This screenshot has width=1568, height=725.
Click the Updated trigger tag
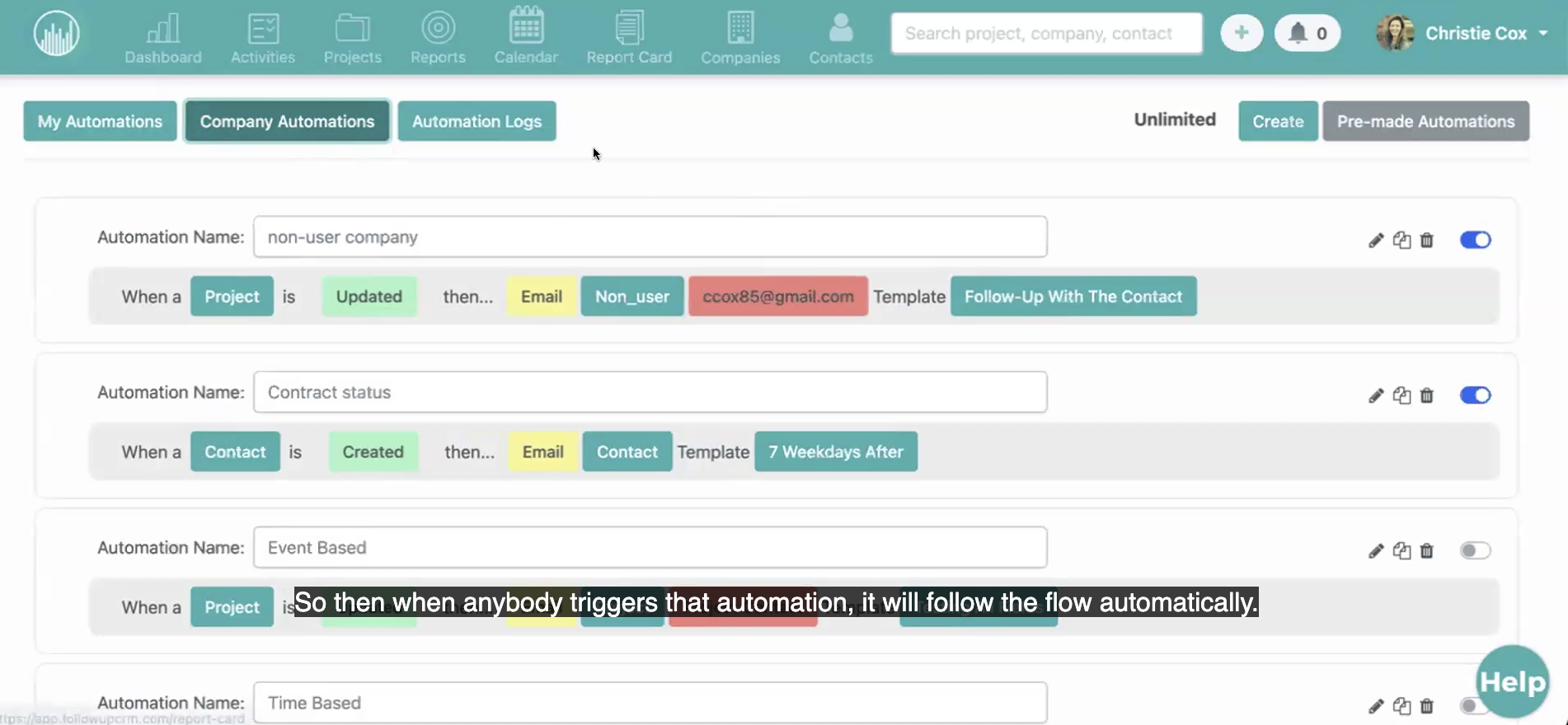[369, 297]
